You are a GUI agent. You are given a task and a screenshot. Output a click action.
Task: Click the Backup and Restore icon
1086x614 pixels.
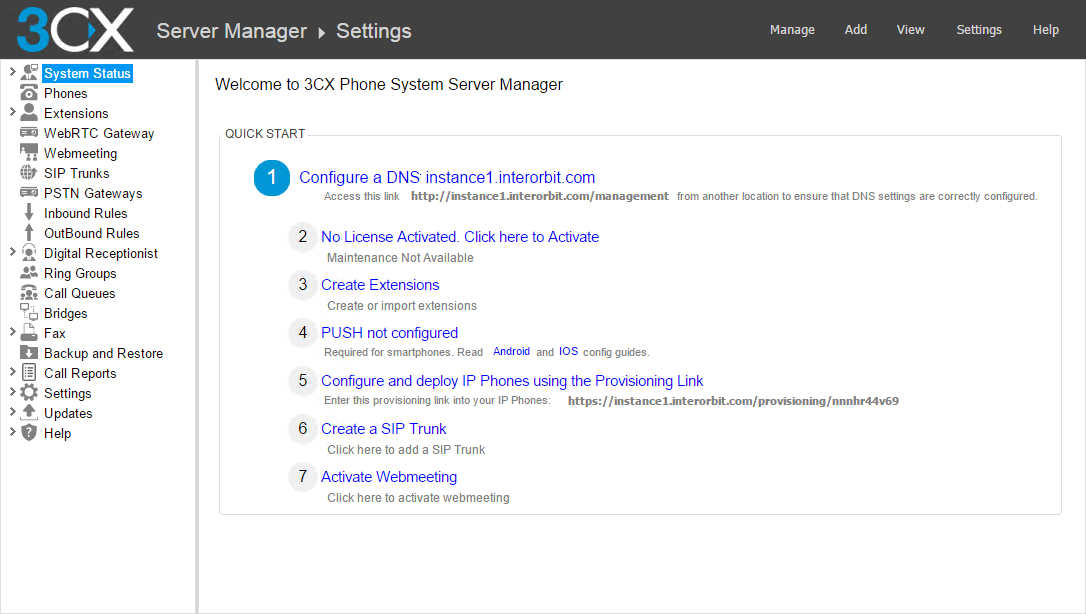point(29,353)
